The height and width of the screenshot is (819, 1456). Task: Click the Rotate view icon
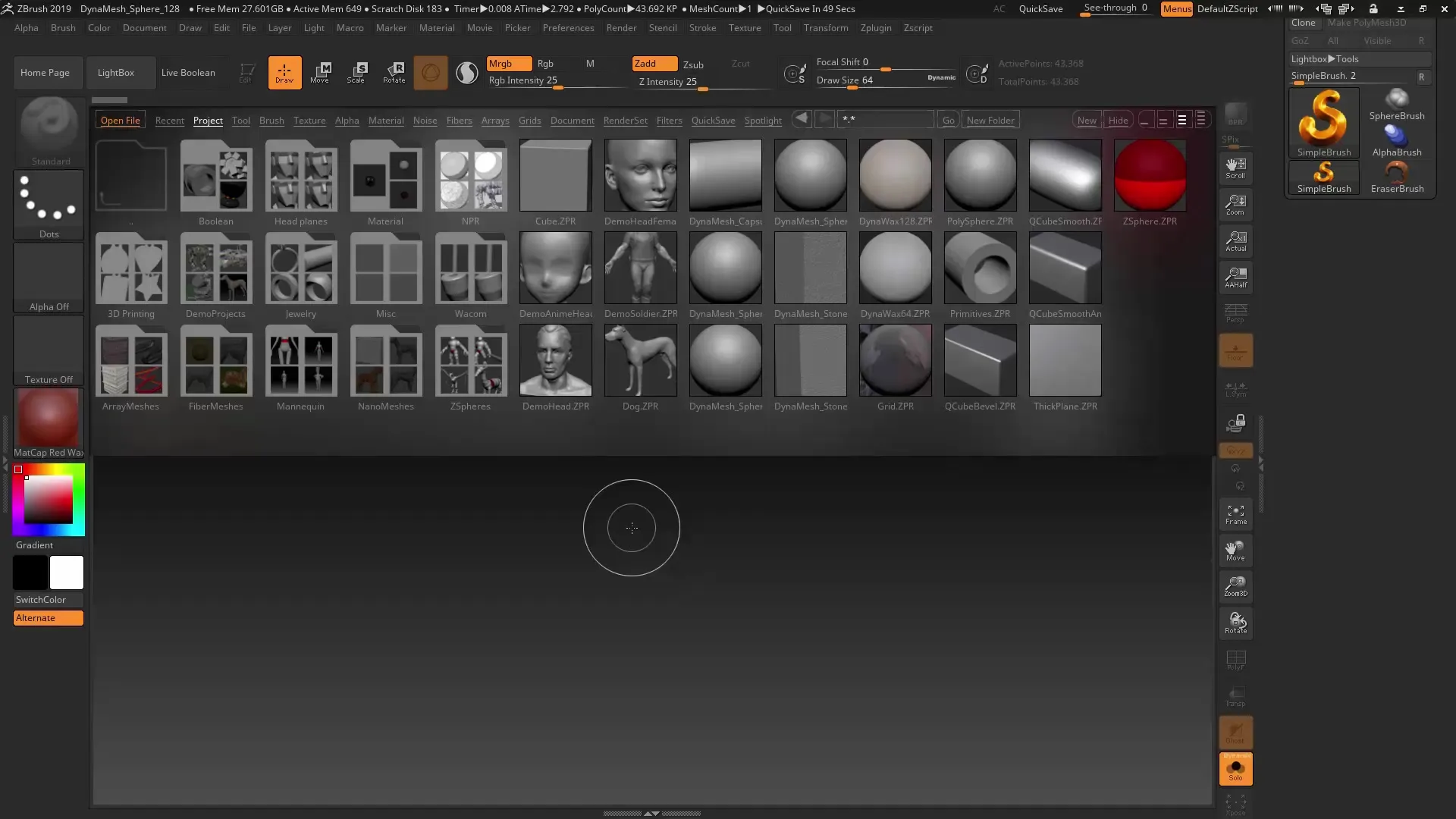pyautogui.click(x=1235, y=623)
